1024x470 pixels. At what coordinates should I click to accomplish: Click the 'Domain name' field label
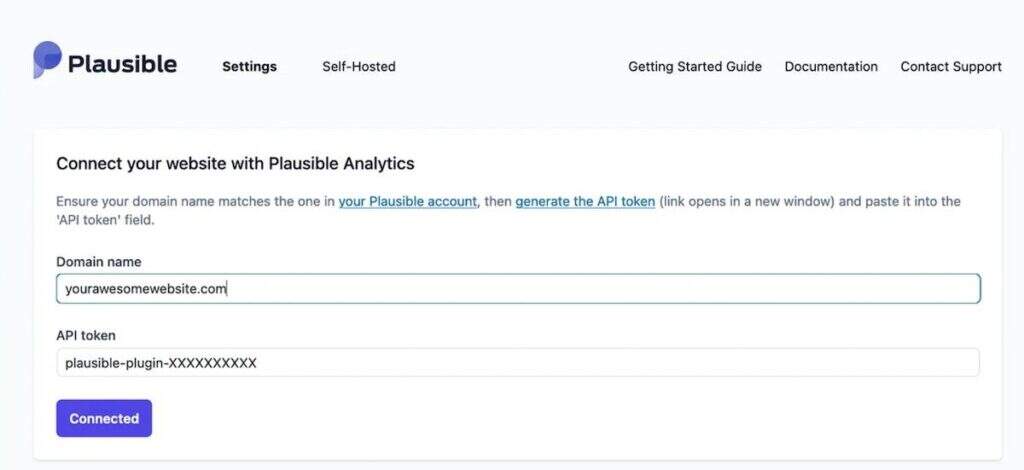(x=99, y=262)
